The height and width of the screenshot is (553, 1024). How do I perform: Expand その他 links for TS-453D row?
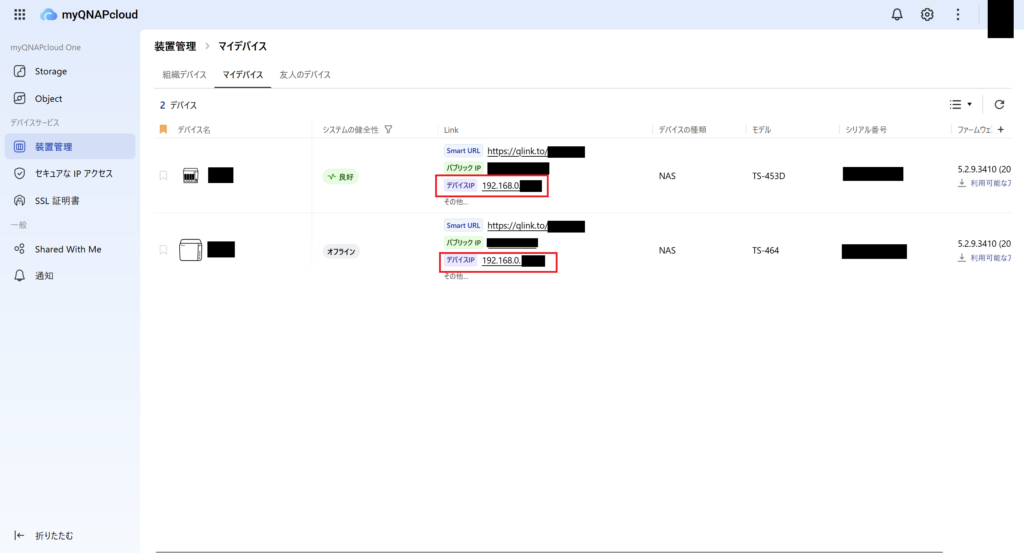tap(456, 202)
